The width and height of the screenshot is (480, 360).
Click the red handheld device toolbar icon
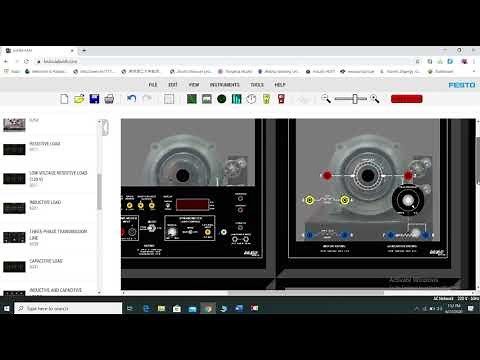(x=281, y=99)
